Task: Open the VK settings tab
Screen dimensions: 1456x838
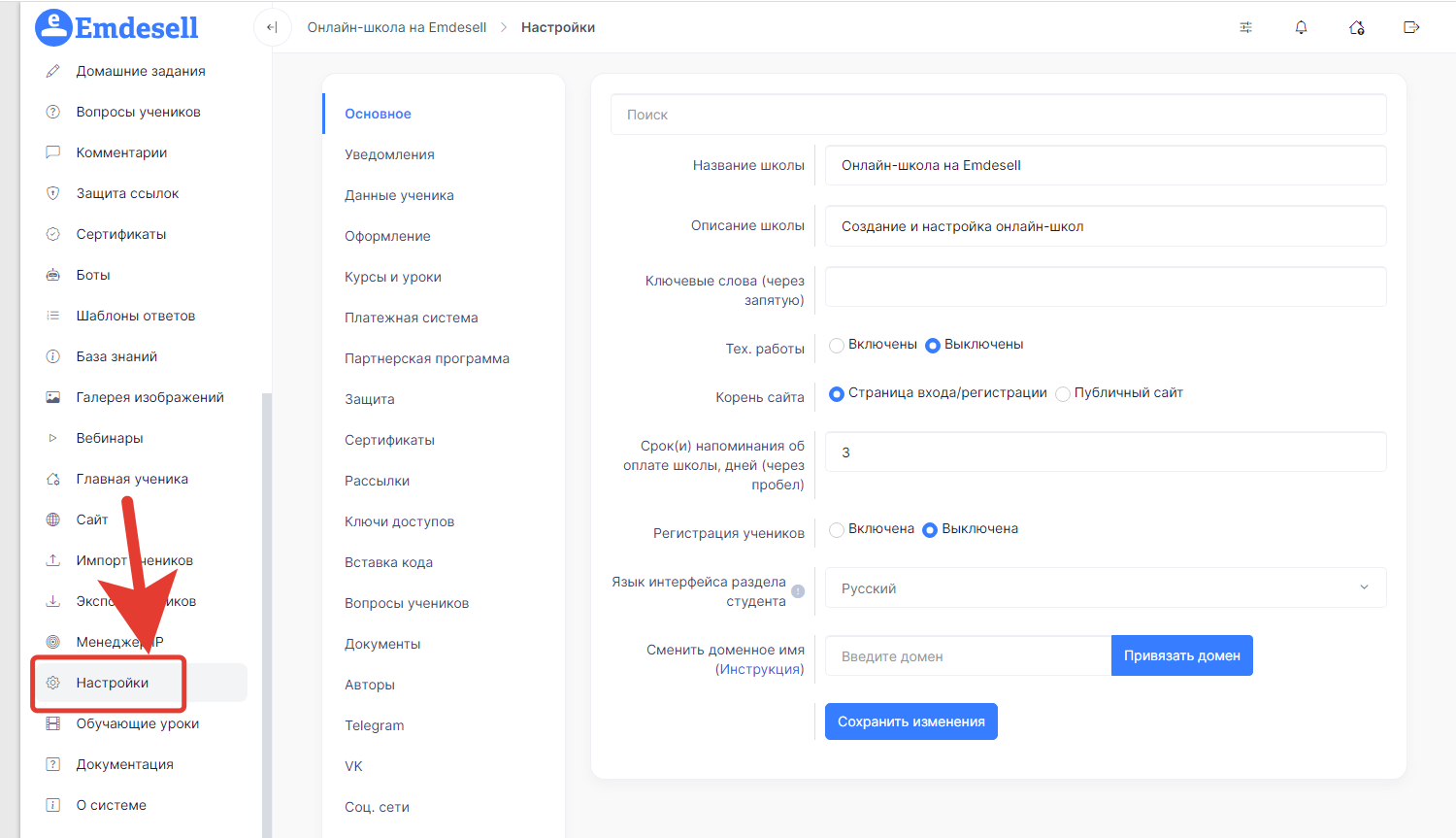Action: tap(353, 766)
